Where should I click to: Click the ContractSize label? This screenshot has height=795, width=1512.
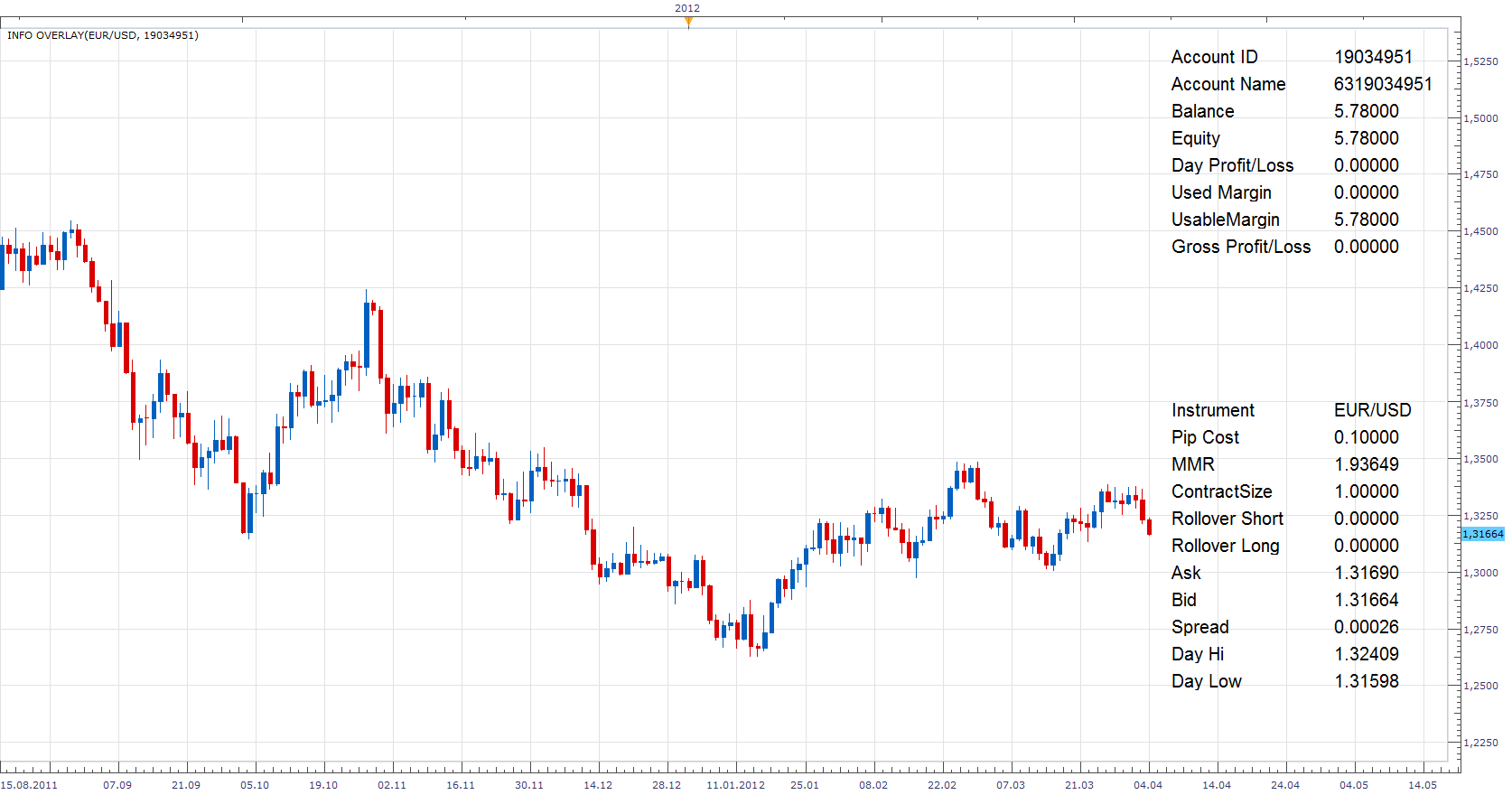click(1222, 491)
